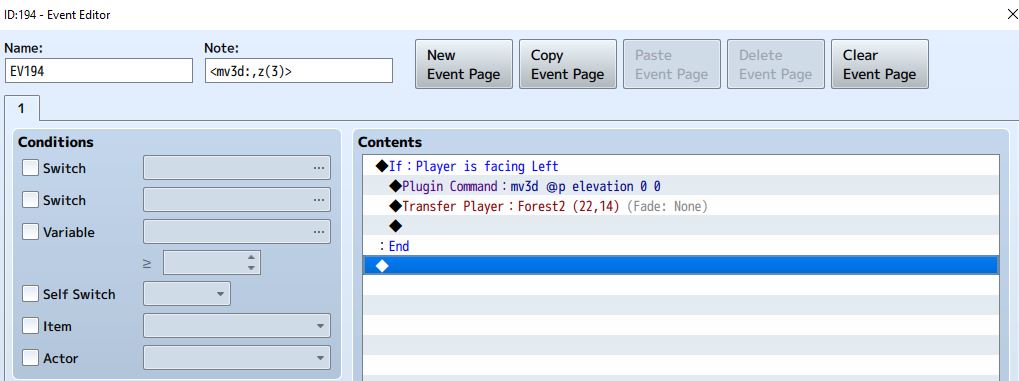Enable the first Switch condition checkbox
This screenshot has height=381, width=1019.
[x=31, y=168]
